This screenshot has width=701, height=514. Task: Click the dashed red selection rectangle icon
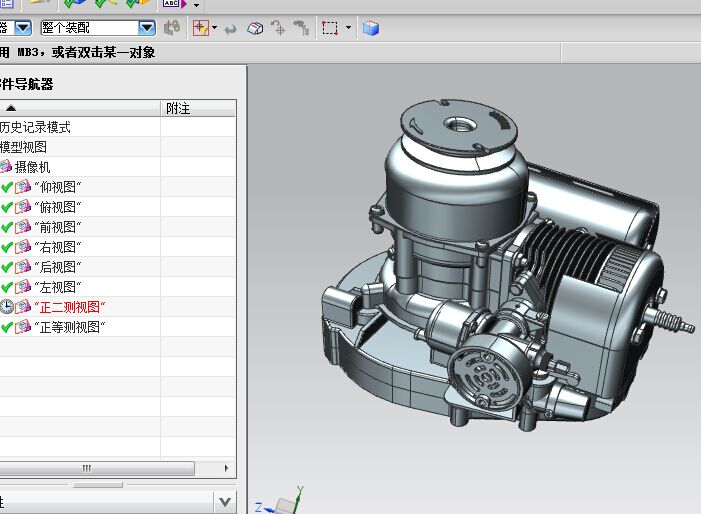coord(329,29)
